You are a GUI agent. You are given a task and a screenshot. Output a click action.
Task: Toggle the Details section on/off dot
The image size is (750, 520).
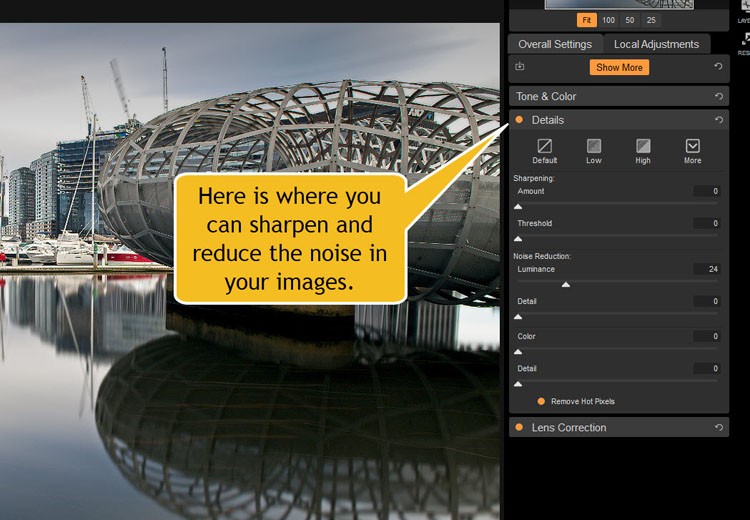tap(519, 120)
